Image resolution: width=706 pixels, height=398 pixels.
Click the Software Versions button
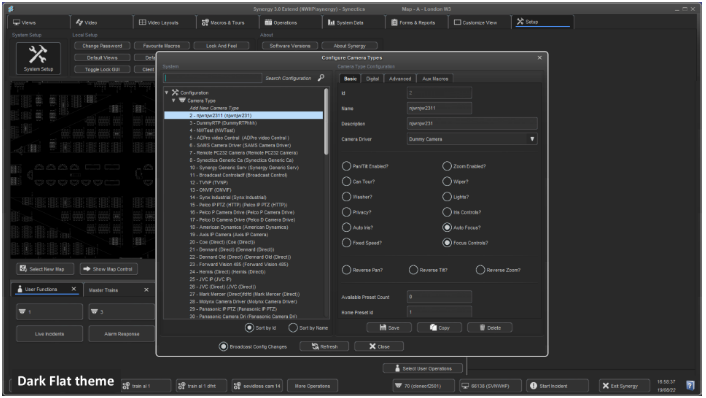point(290,46)
